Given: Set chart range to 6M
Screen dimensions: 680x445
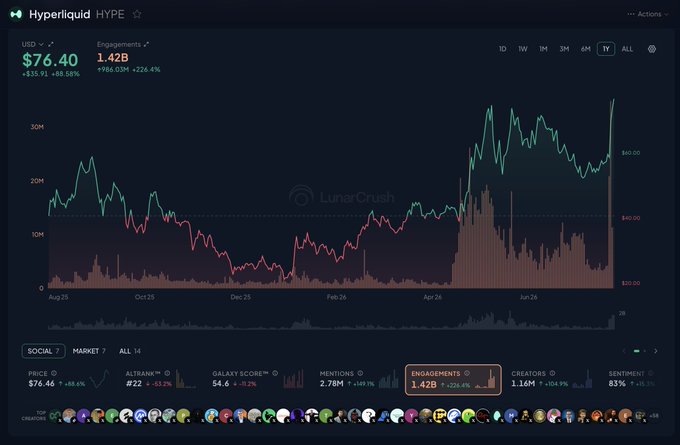Looking at the screenshot, I should point(585,49).
